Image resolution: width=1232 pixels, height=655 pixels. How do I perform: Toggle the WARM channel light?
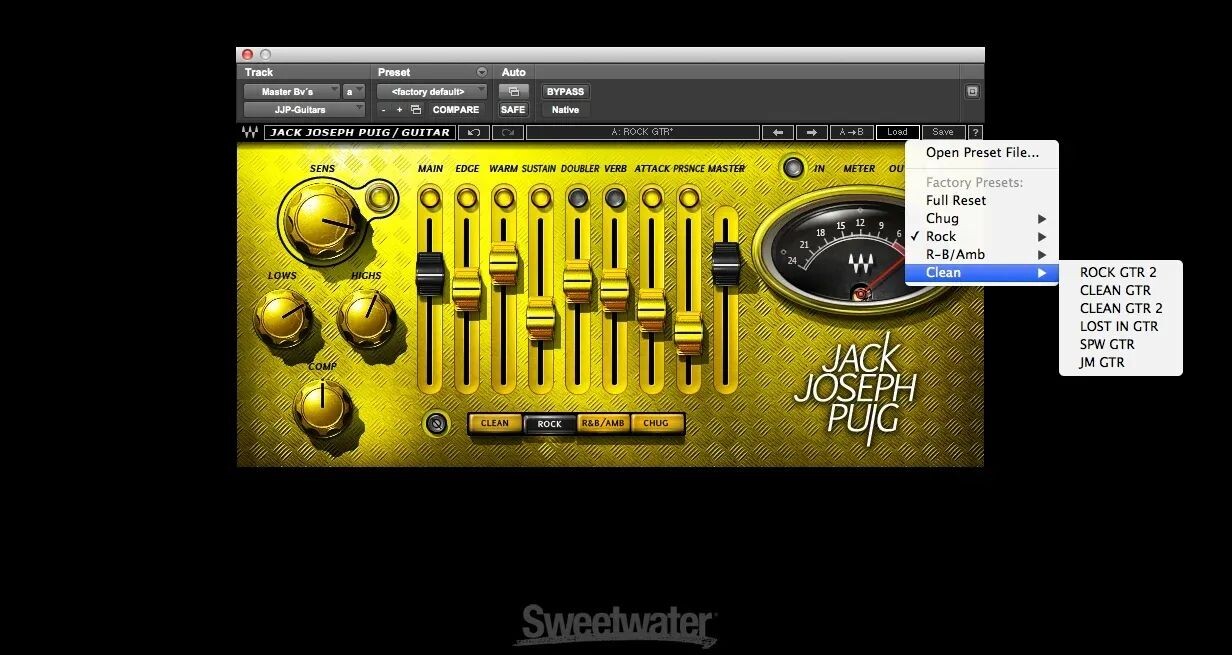coord(504,198)
